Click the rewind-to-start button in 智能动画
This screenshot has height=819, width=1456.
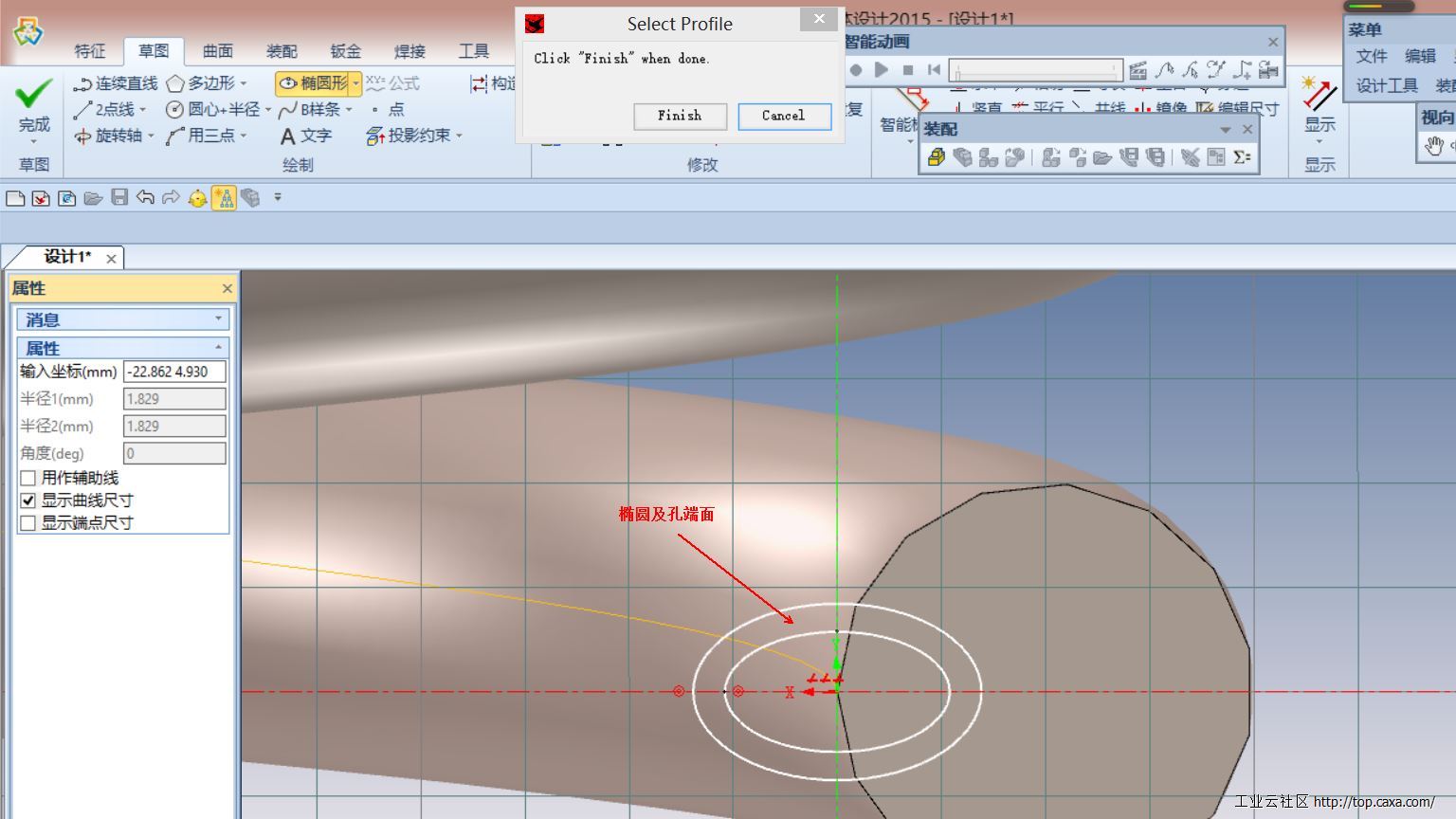[x=934, y=69]
